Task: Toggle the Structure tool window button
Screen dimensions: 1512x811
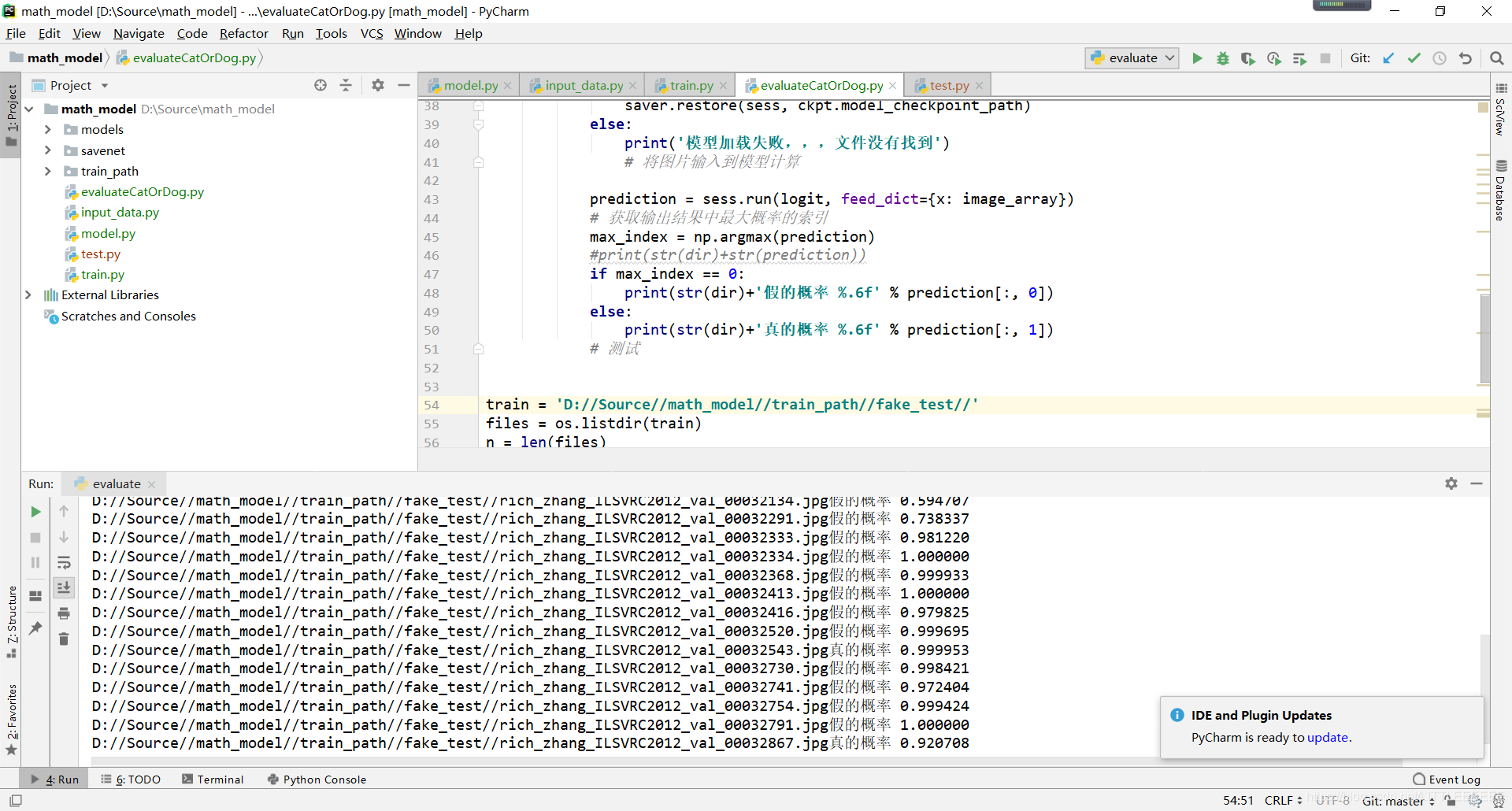Action: [x=11, y=621]
